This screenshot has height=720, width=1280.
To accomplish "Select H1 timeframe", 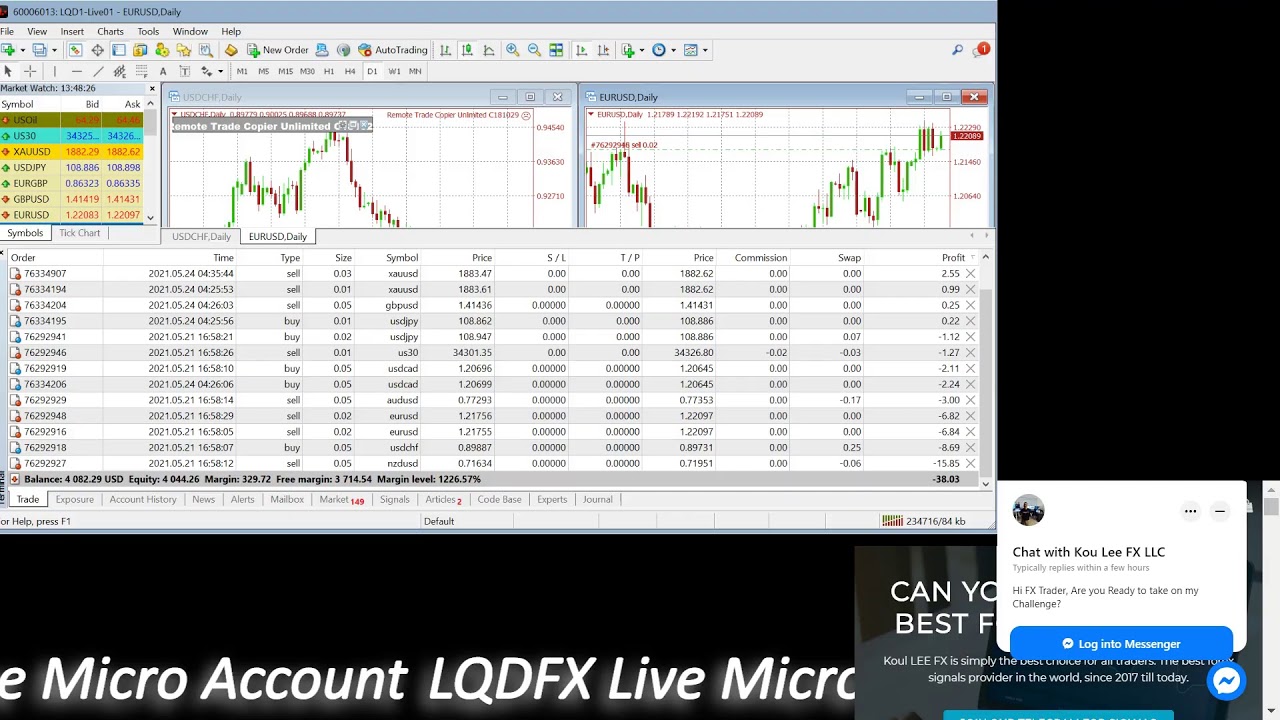I will pyautogui.click(x=329, y=71).
